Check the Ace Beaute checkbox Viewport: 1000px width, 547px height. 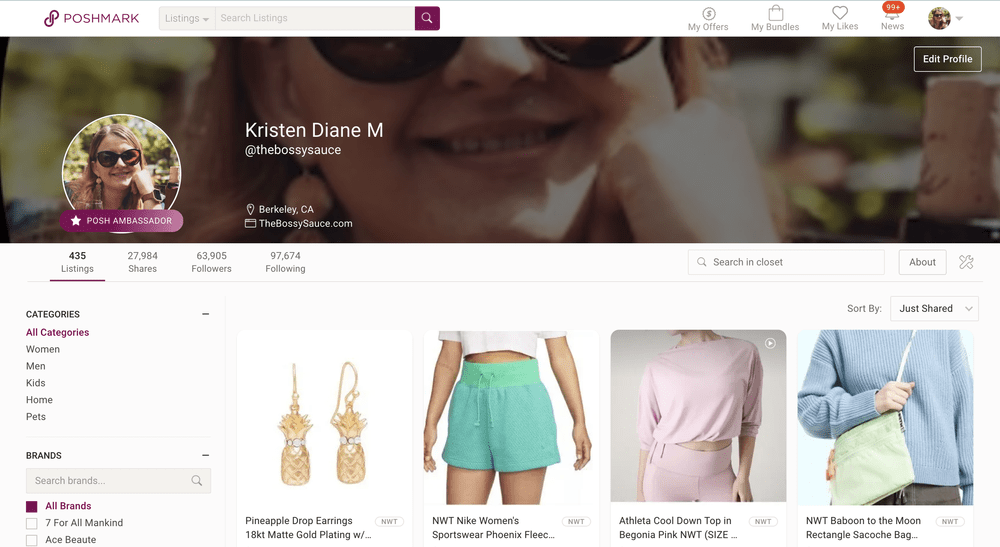pos(31,540)
